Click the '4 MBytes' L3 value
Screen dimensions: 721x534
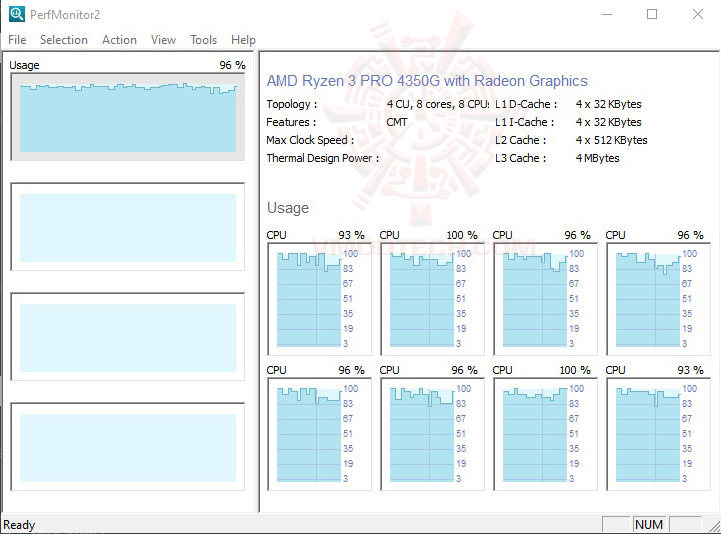[x=597, y=158]
